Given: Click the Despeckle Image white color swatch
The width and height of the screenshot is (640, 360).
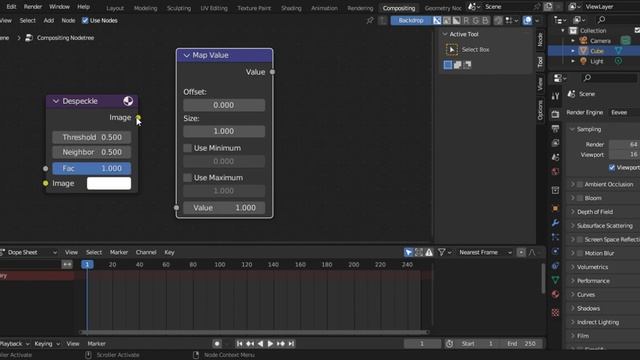Looking at the screenshot, I should pyautogui.click(x=109, y=183).
